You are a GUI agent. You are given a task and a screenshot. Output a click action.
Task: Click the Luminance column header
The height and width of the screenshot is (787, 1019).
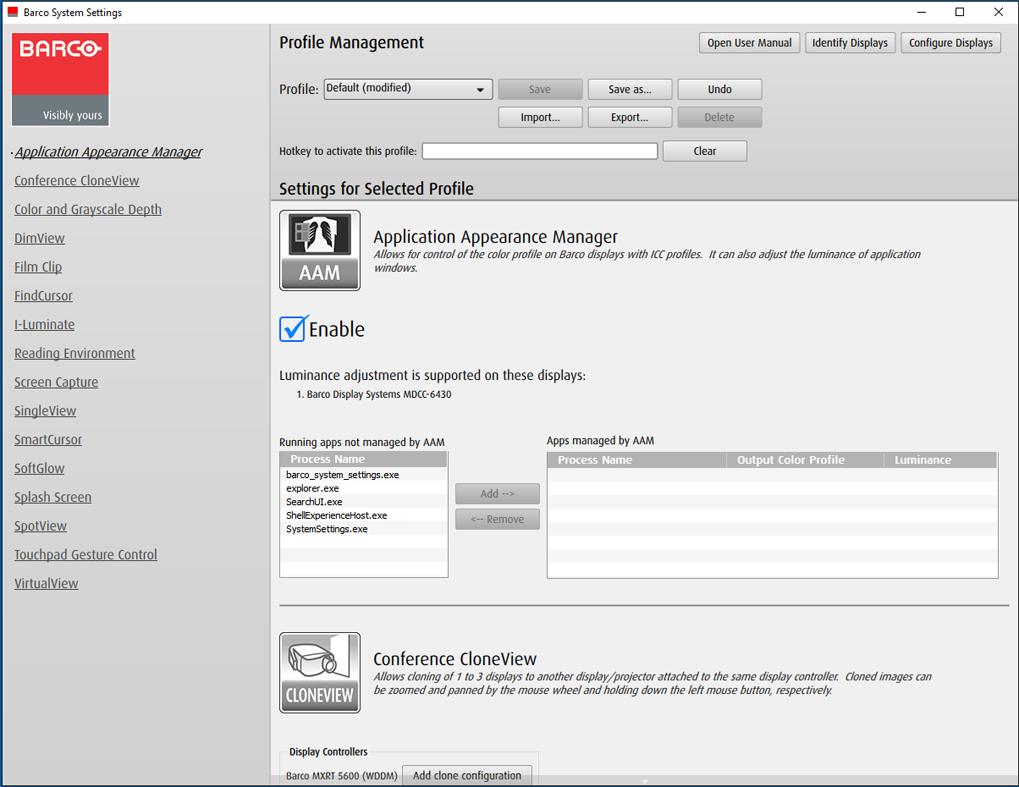(x=940, y=460)
